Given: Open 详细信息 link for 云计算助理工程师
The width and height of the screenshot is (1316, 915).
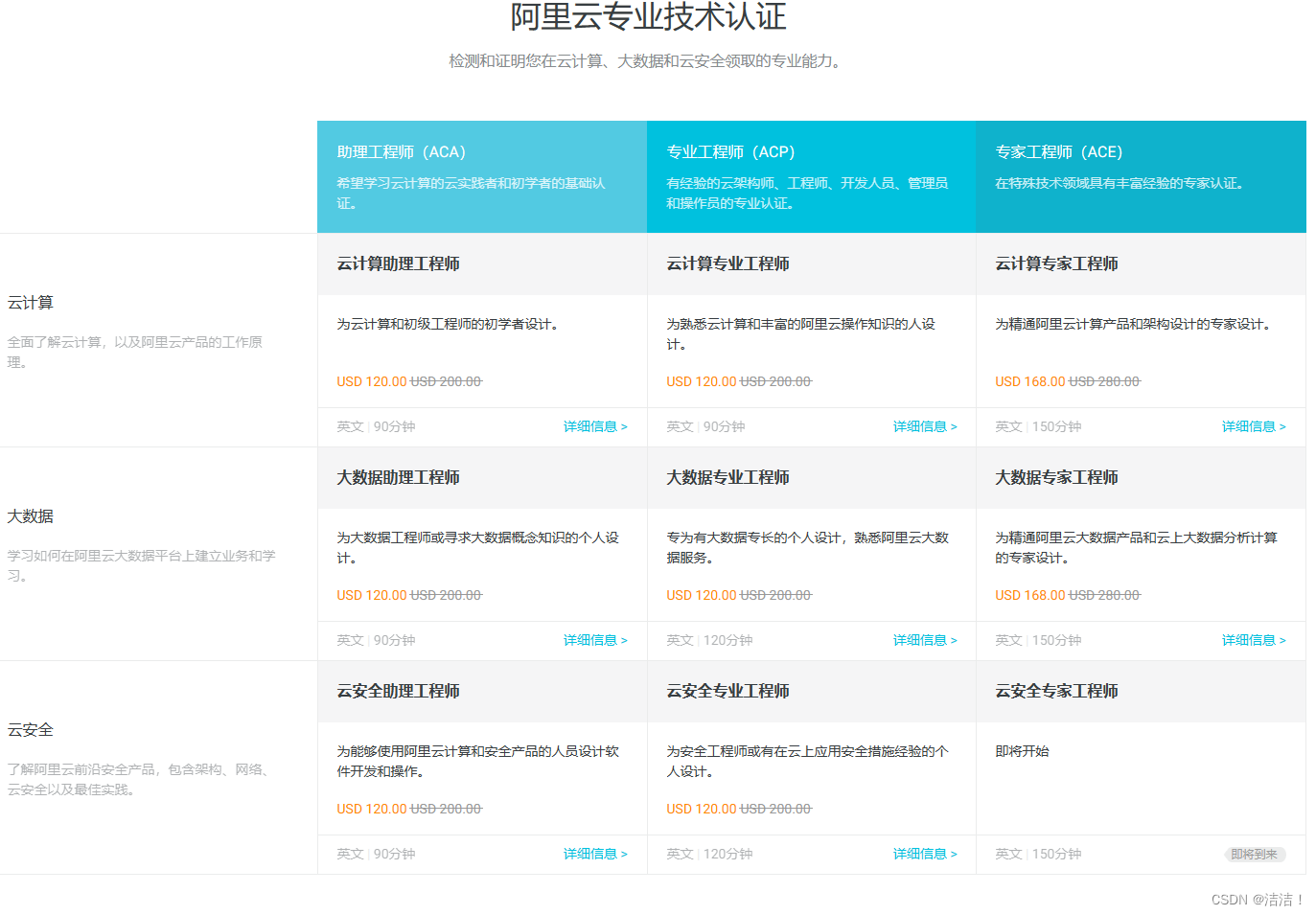Looking at the screenshot, I should click(595, 426).
